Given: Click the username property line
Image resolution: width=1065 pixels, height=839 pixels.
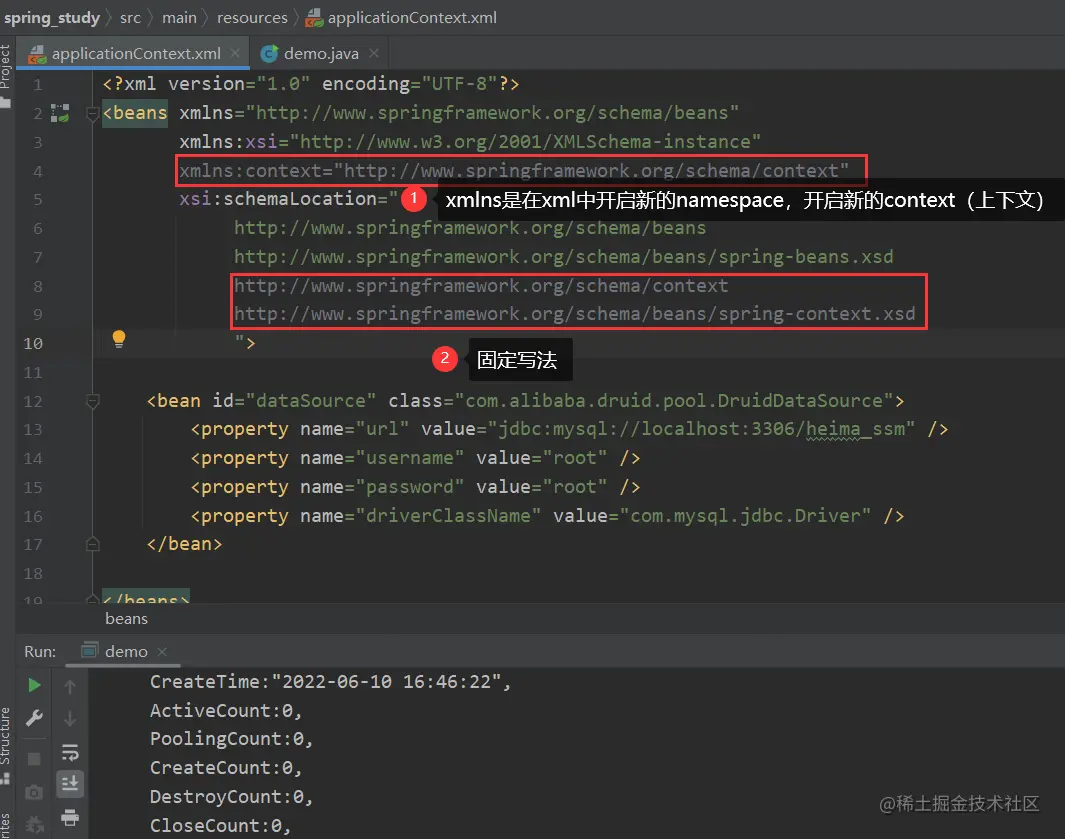Looking at the screenshot, I should pos(415,459).
